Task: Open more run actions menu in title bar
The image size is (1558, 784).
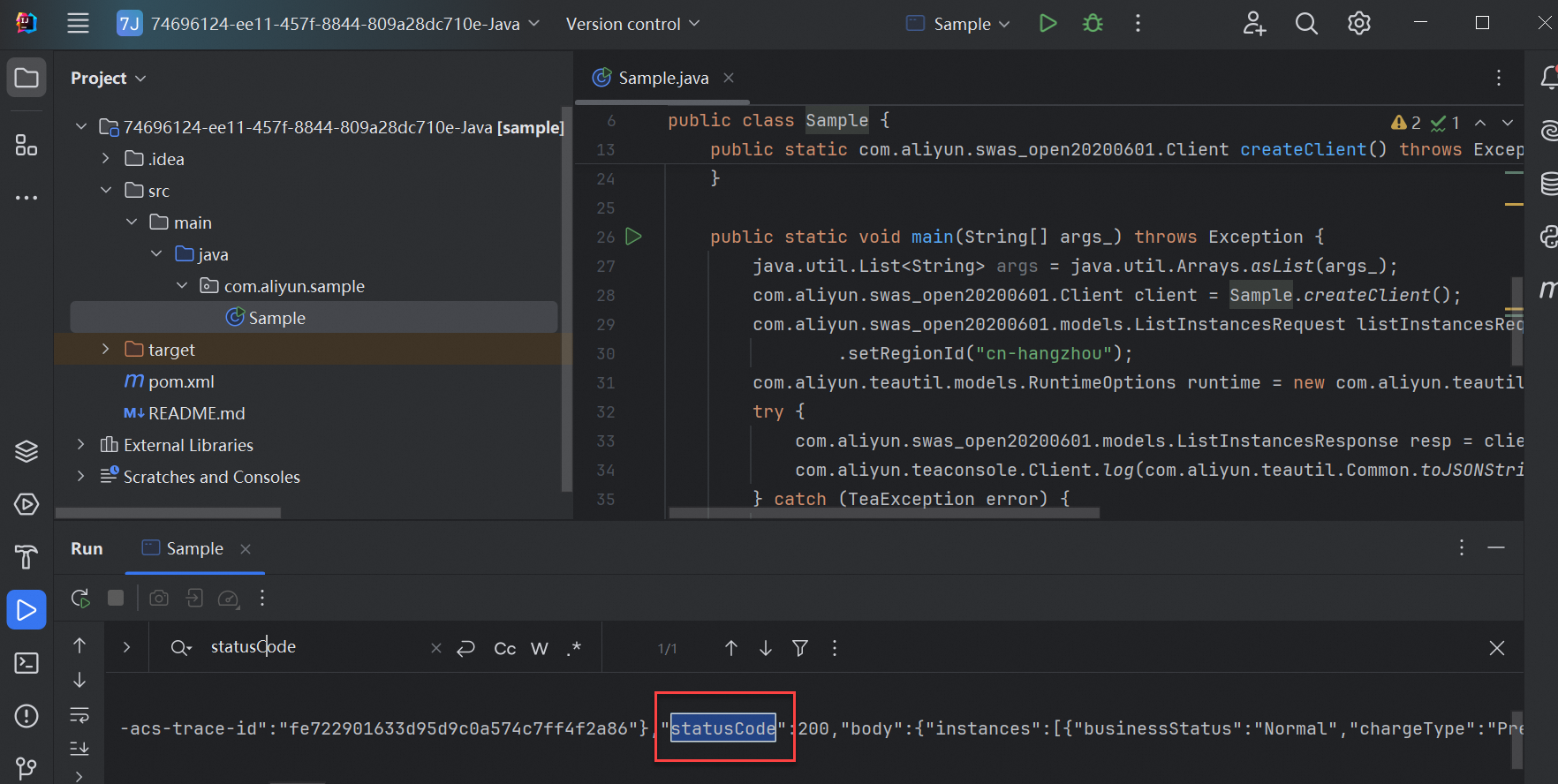Action: point(1138,24)
